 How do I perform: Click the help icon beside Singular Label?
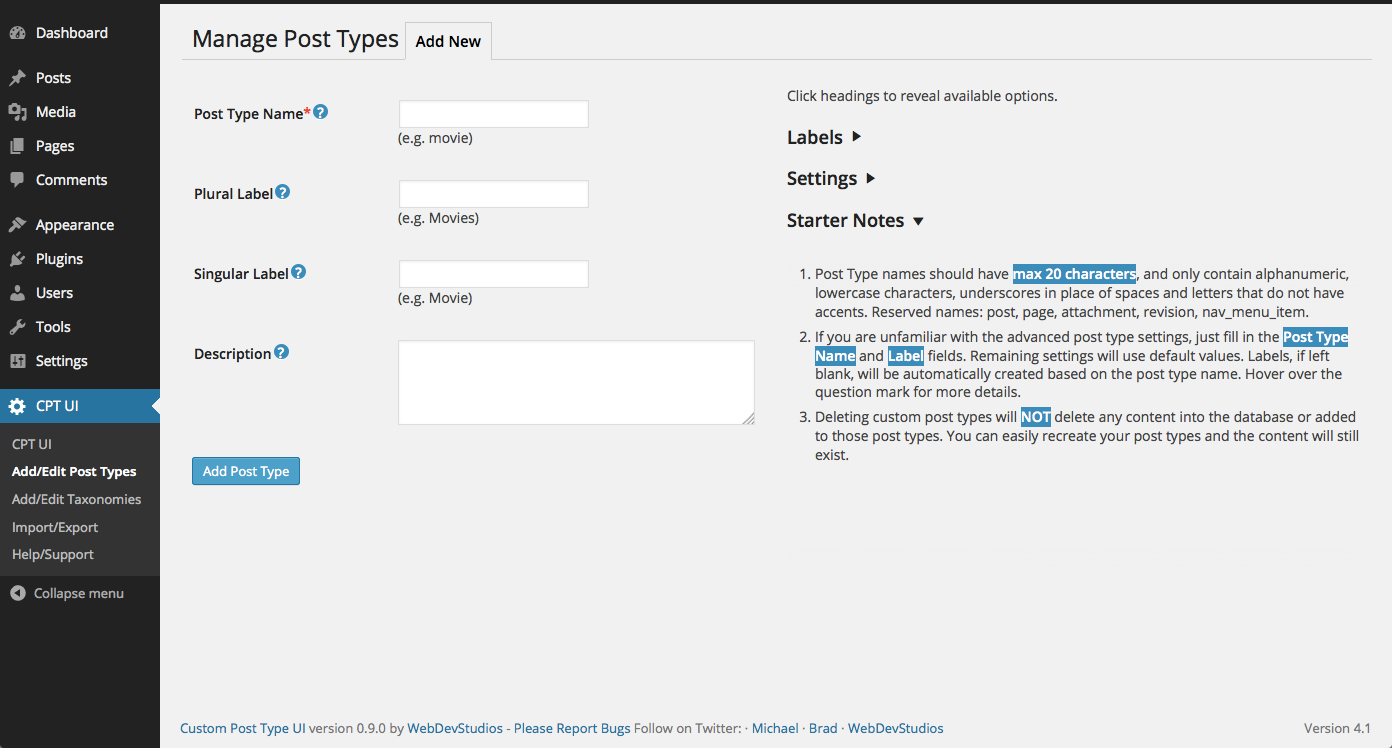pos(298,272)
